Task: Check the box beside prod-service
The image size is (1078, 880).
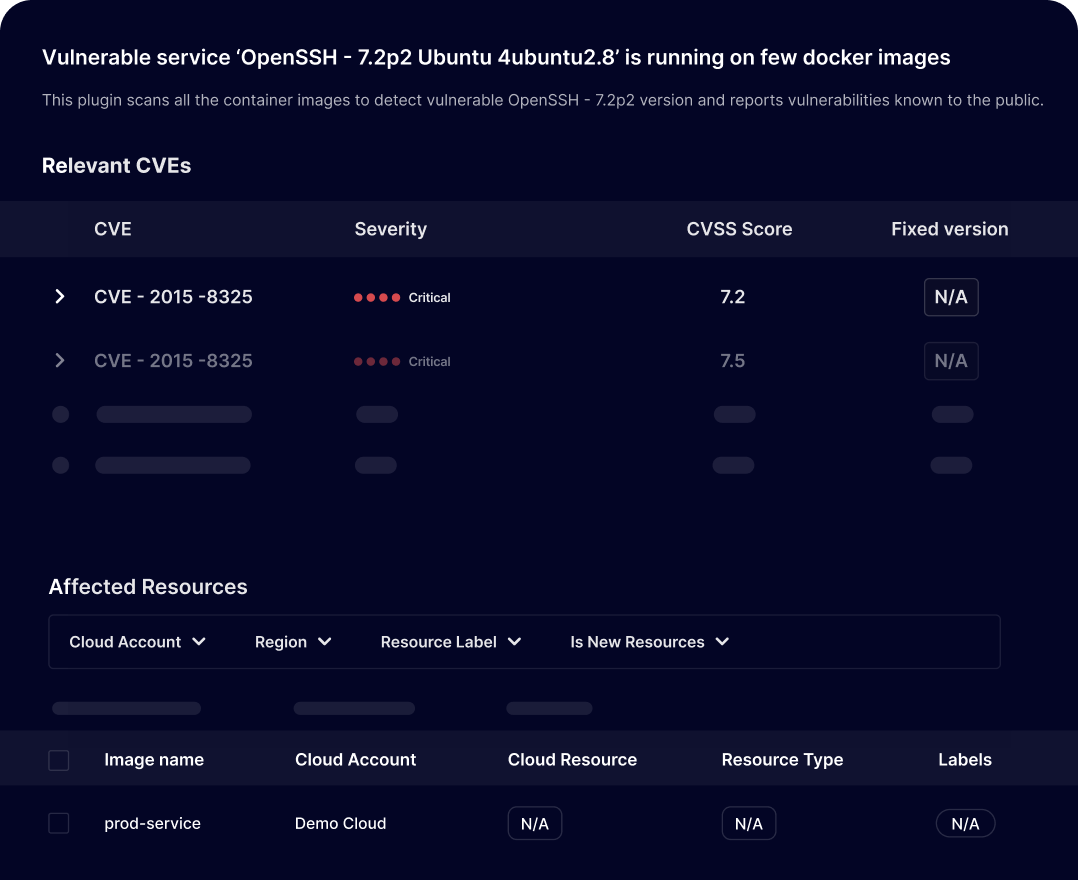Action: [x=59, y=824]
